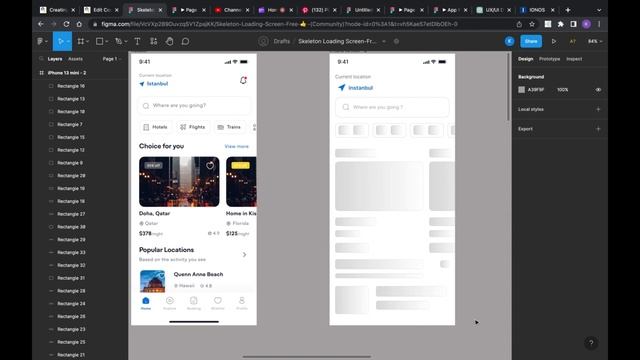Open the Page 1 dropdown

(112, 59)
